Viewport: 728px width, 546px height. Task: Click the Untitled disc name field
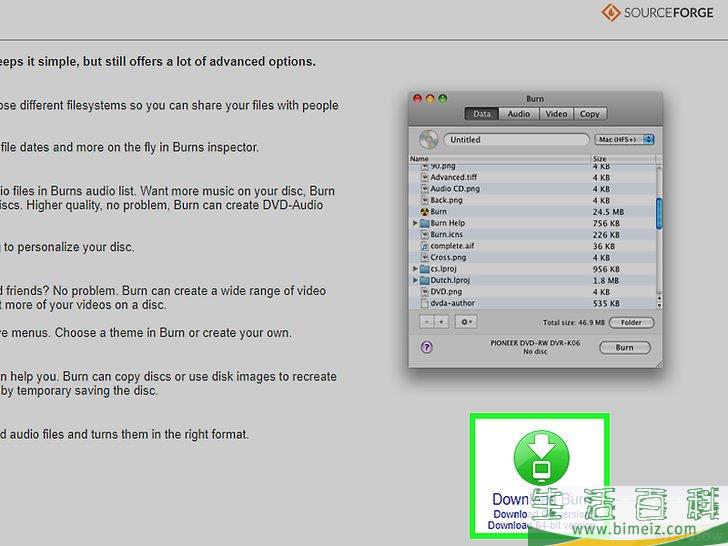click(x=516, y=139)
